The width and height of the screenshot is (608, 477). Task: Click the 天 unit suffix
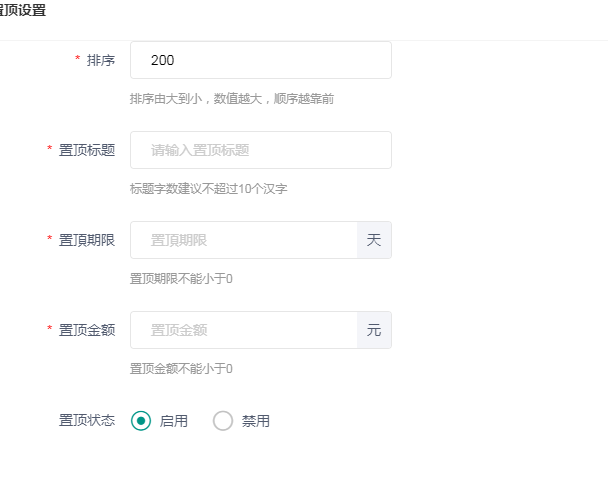pyautogui.click(x=374, y=240)
